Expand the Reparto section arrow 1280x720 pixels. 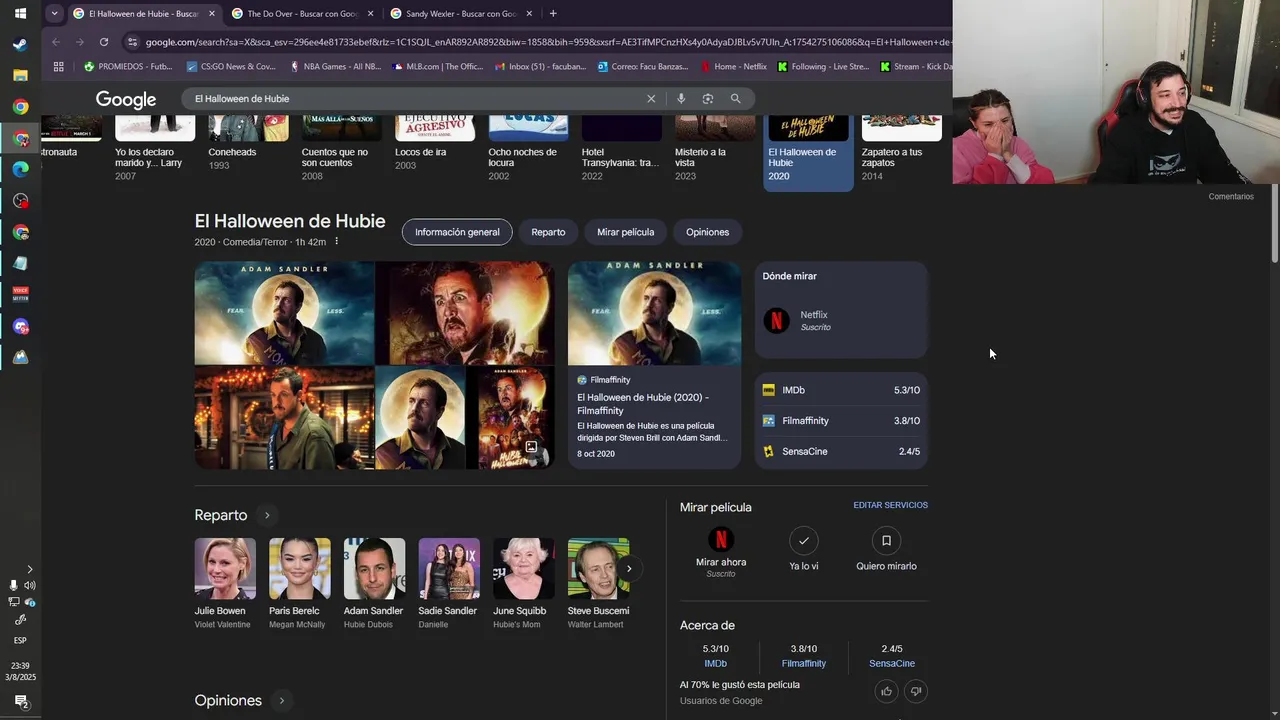(267, 515)
